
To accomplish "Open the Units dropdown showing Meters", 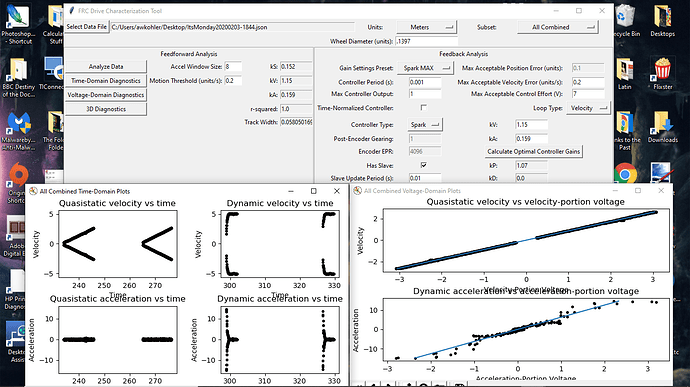I will coord(426,27).
